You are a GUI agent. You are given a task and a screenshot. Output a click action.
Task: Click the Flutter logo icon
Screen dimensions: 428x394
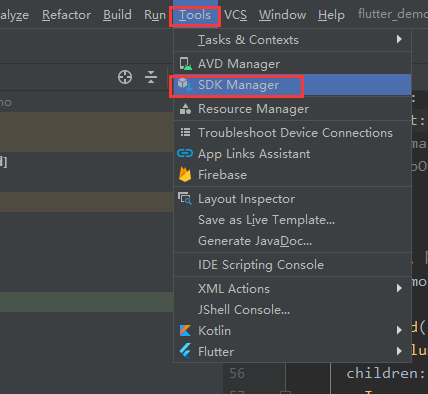185,351
